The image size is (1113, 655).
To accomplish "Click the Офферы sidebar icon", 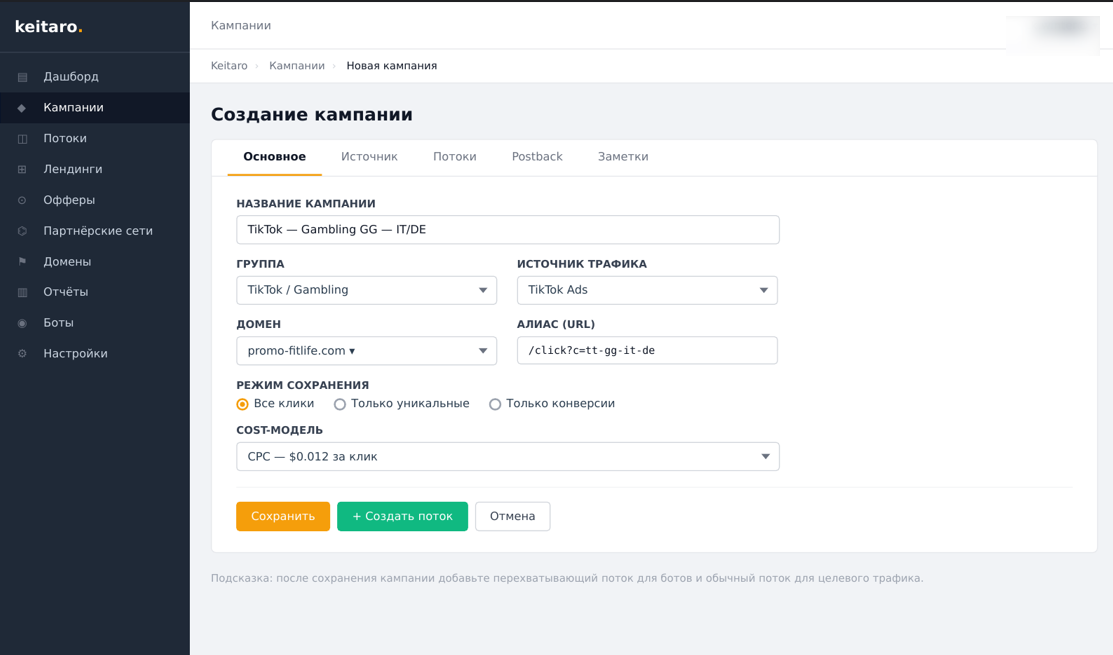I will pyautogui.click(x=22, y=201).
